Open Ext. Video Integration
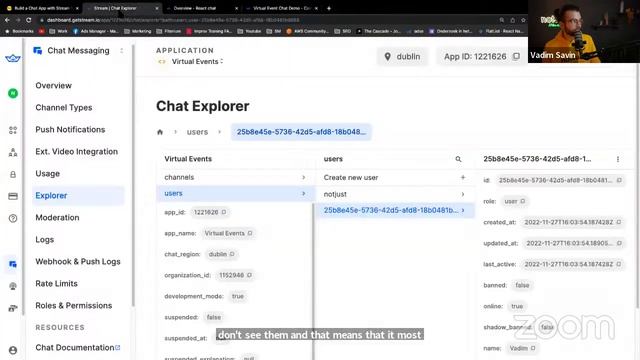The image size is (640, 360). pos(76,151)
